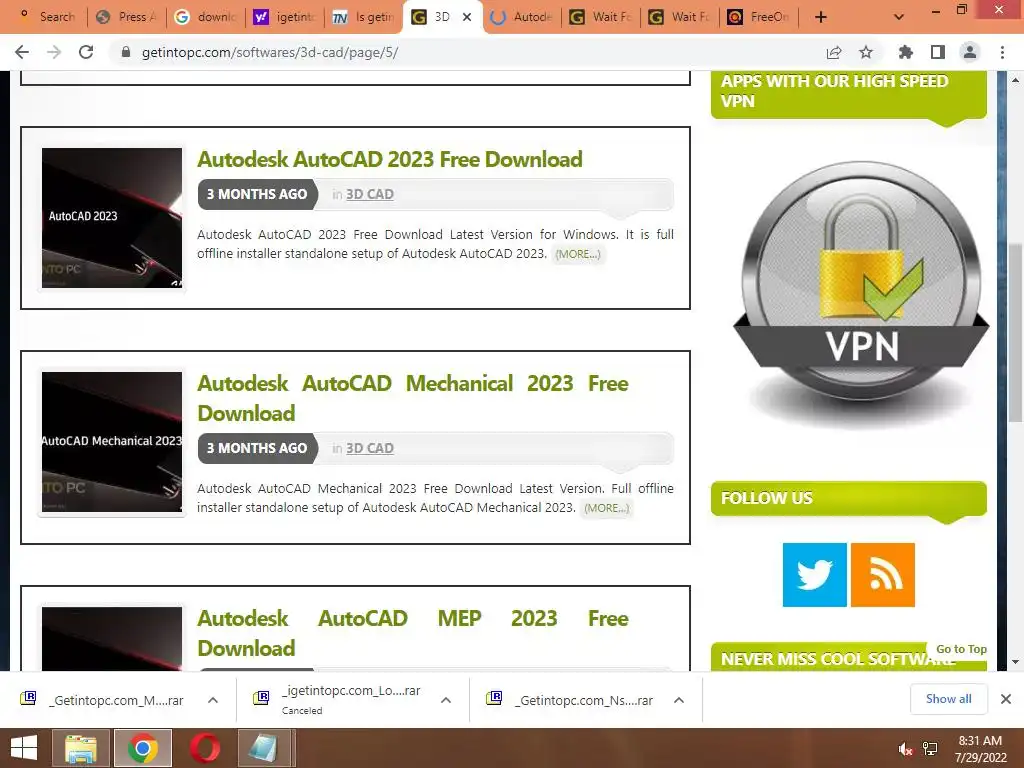Click scrollbar down arrow
Image resolution: width=1024 pixels, height=768 pixels.
tap(1015, 662)
